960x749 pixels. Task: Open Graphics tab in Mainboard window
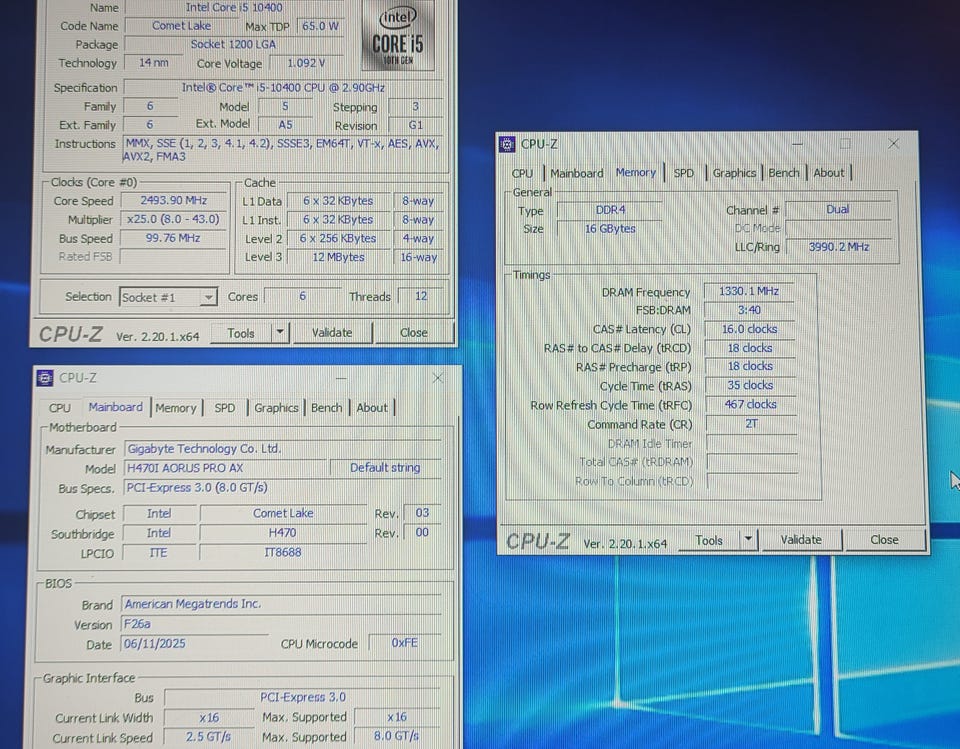tap(276, 408)
